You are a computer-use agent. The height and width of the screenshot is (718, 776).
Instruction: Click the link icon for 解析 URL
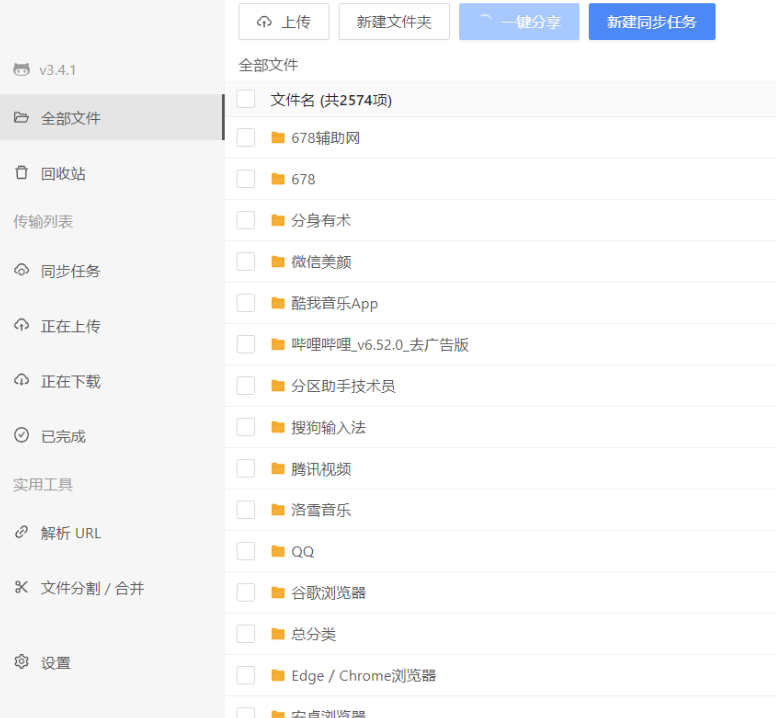click(x=21, y=533)
